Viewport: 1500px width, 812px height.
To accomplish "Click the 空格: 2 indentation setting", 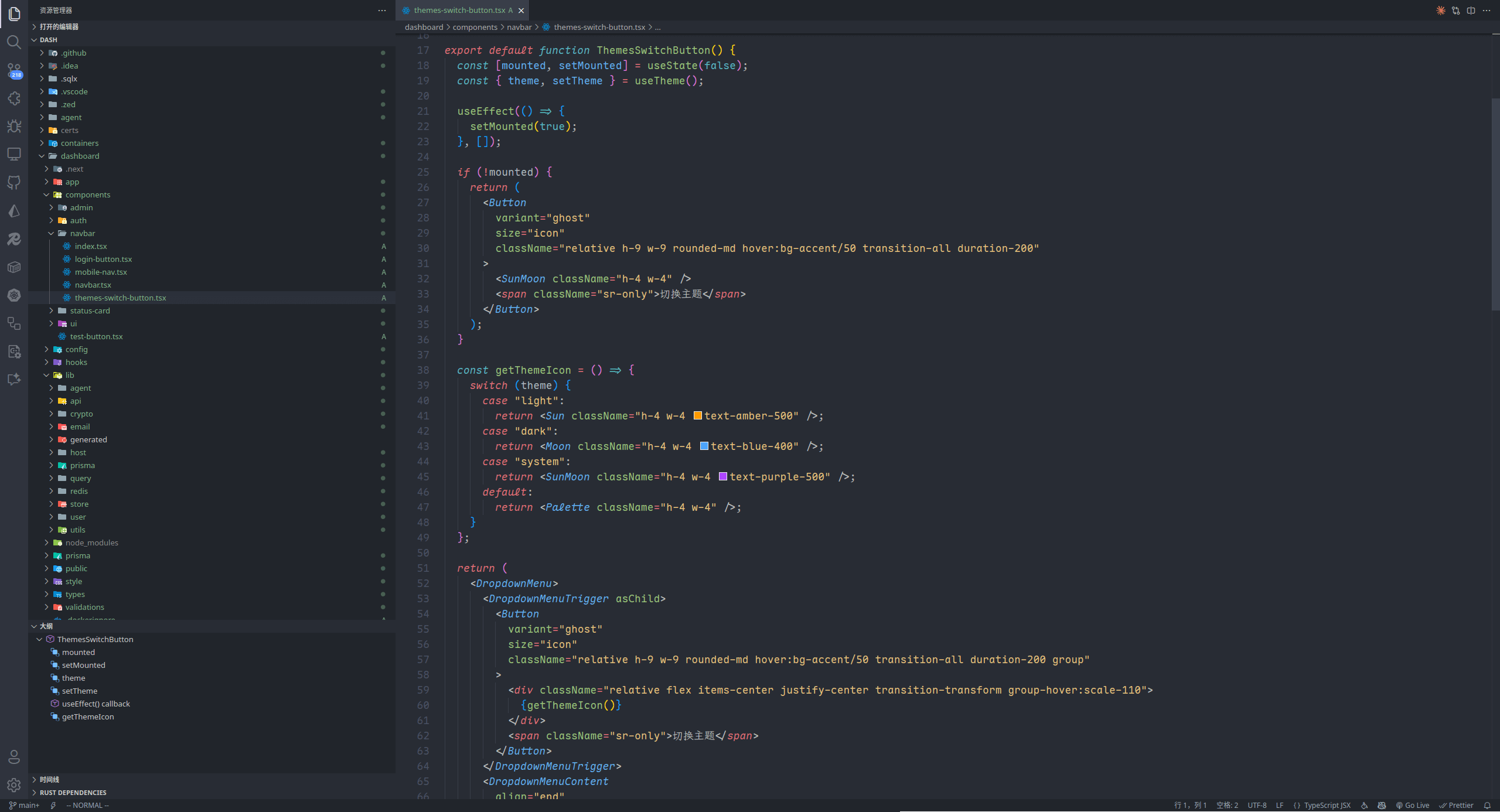I will click(x=1227, y=806).
